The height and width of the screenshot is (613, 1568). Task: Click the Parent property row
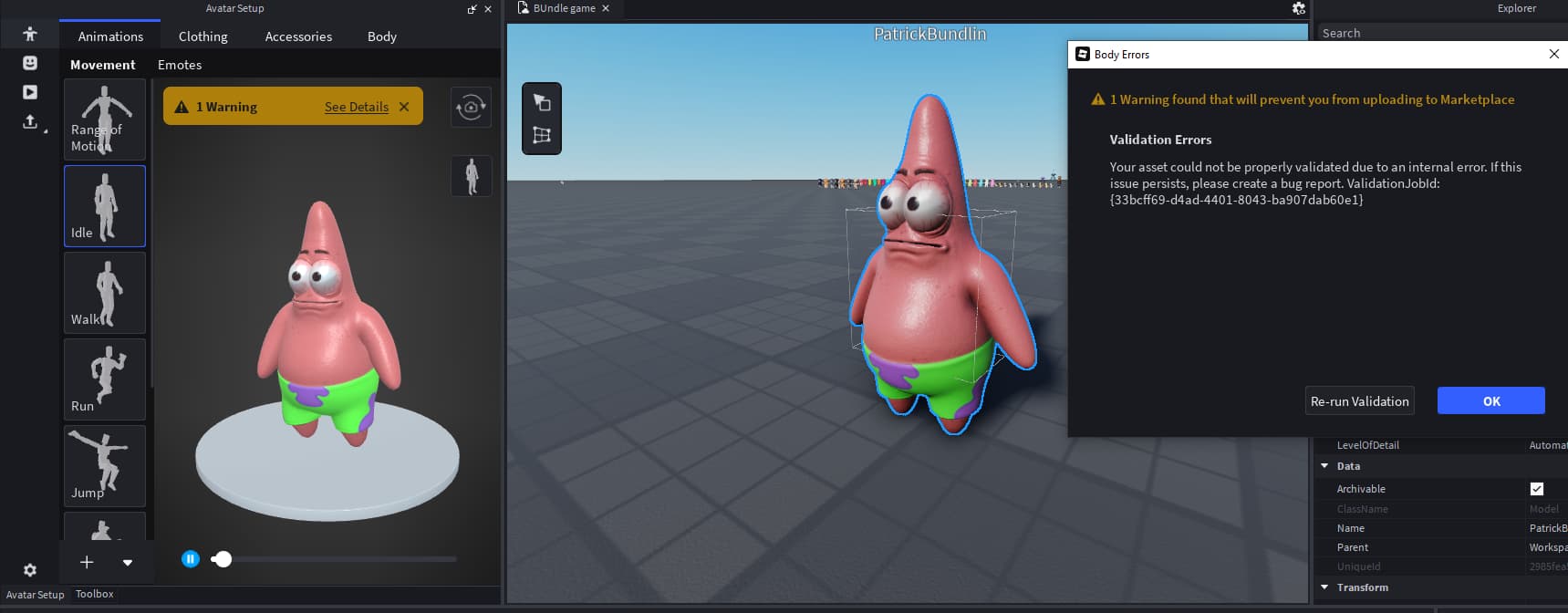[x=1441, y=547]
